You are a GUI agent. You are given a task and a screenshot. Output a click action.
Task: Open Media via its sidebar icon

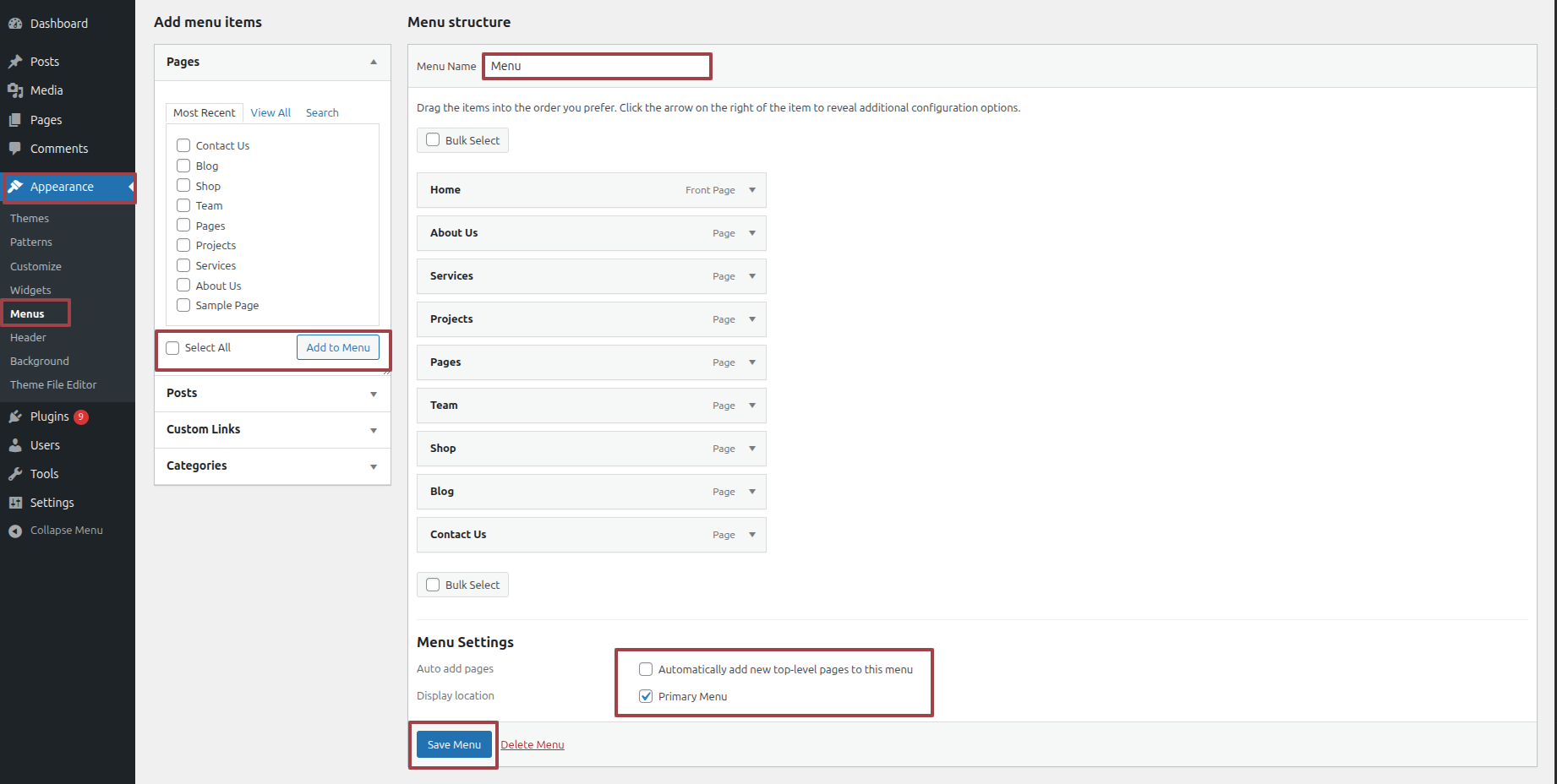(15, 90)
